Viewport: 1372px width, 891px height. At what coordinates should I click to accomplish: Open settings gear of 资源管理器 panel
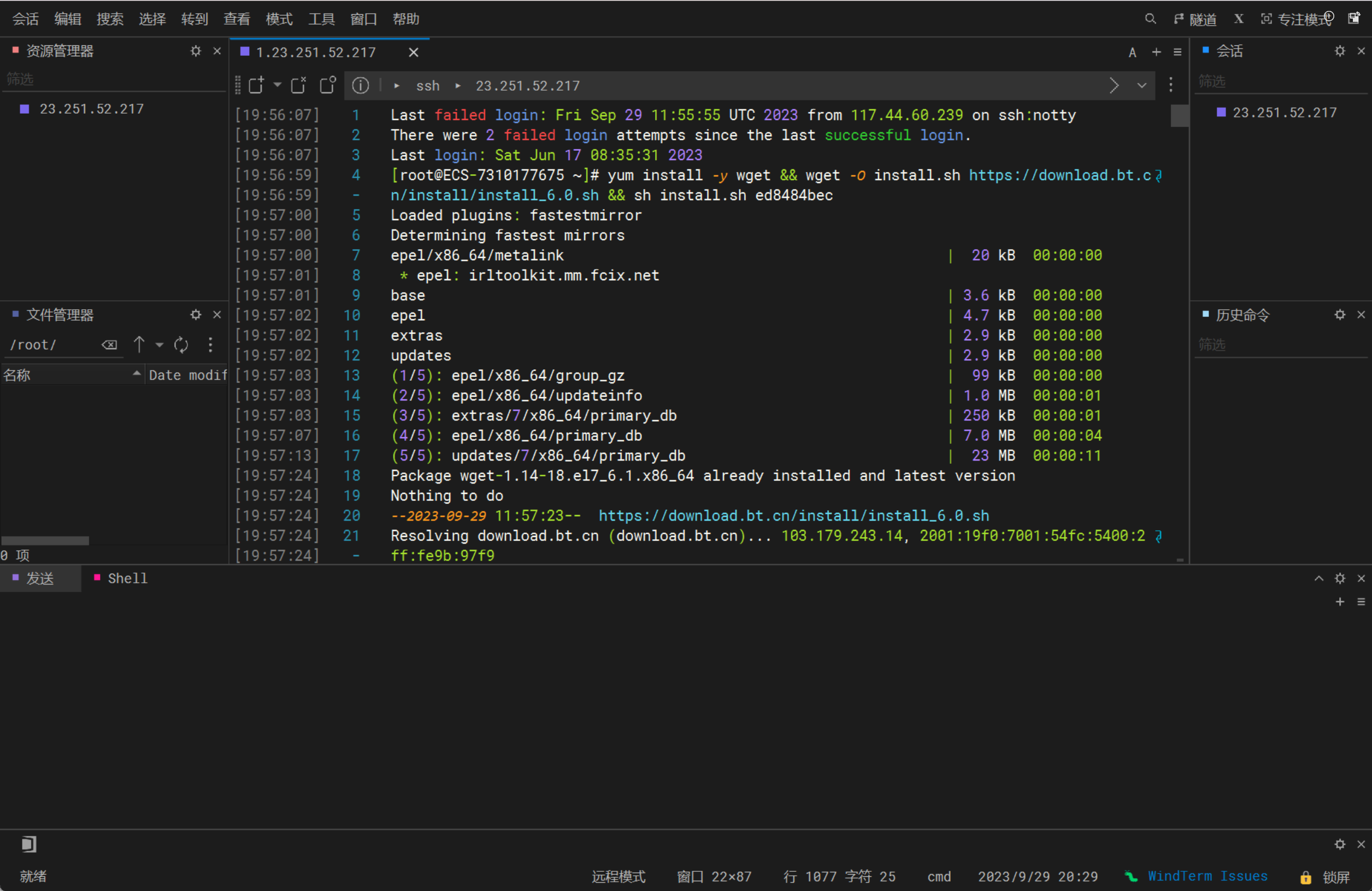pos(196,51)
